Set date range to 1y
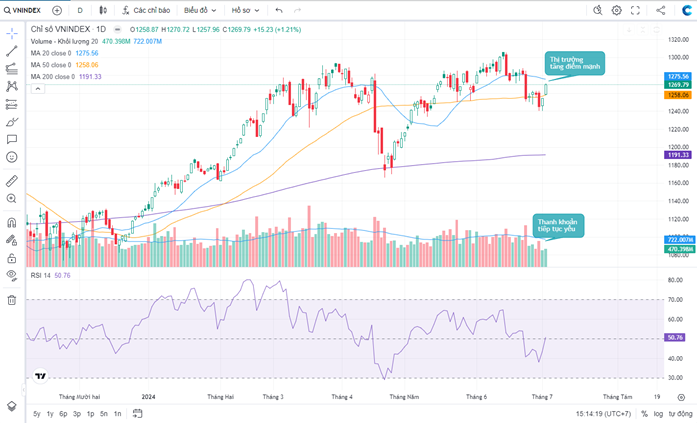This screenshot has width=697, height=423. click(x=50, y=414)
